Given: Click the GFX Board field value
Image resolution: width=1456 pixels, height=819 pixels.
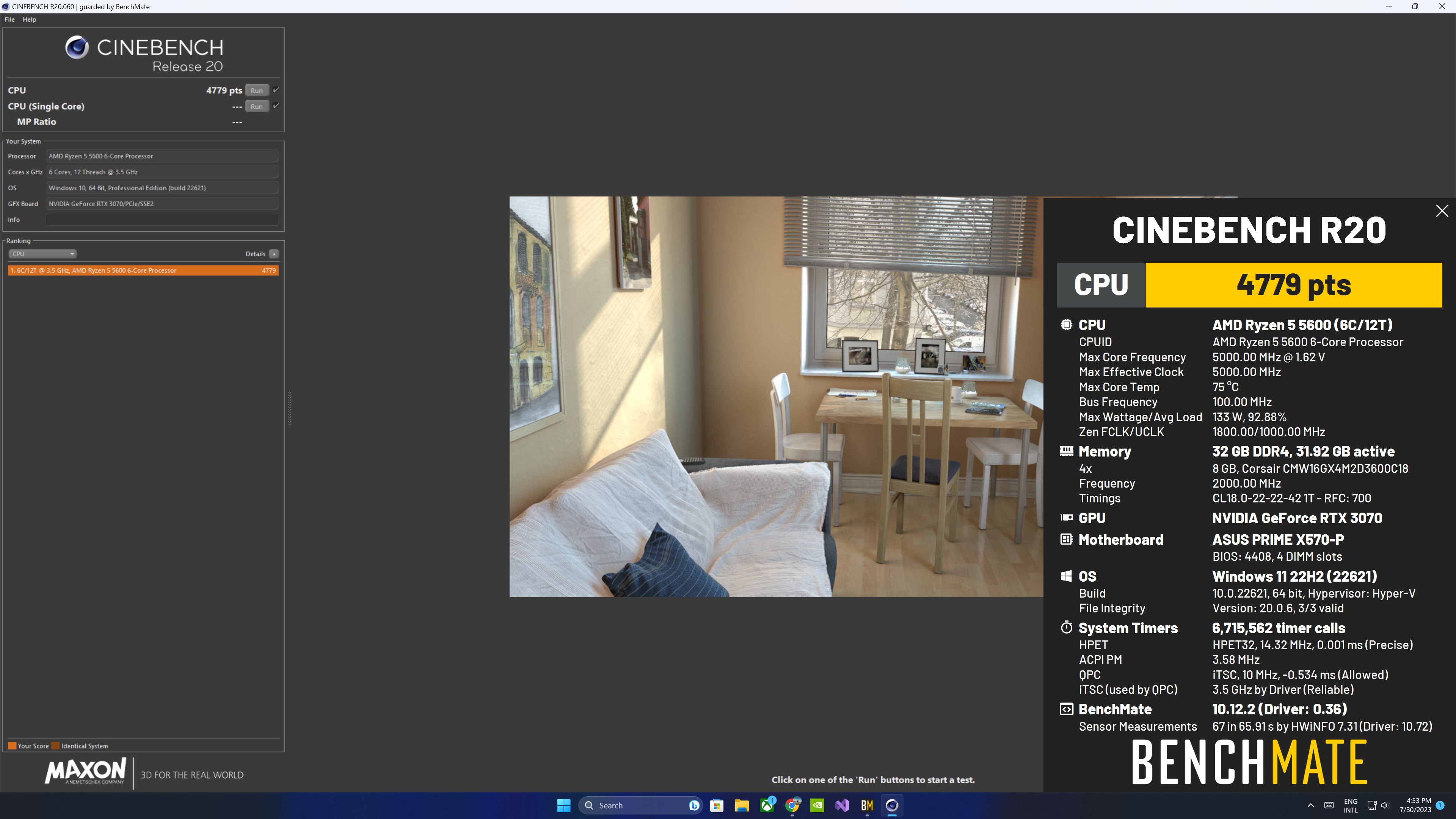Looking at the screenshot, I should 162,204.
